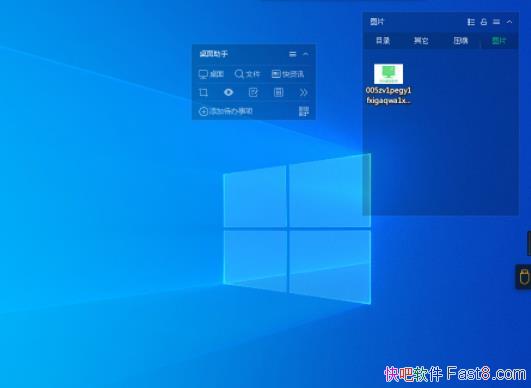The height and width of the screenshot is (388, 531).
Task: Open the assistant widget hamburger menu
Action: (x=293, y=54)
